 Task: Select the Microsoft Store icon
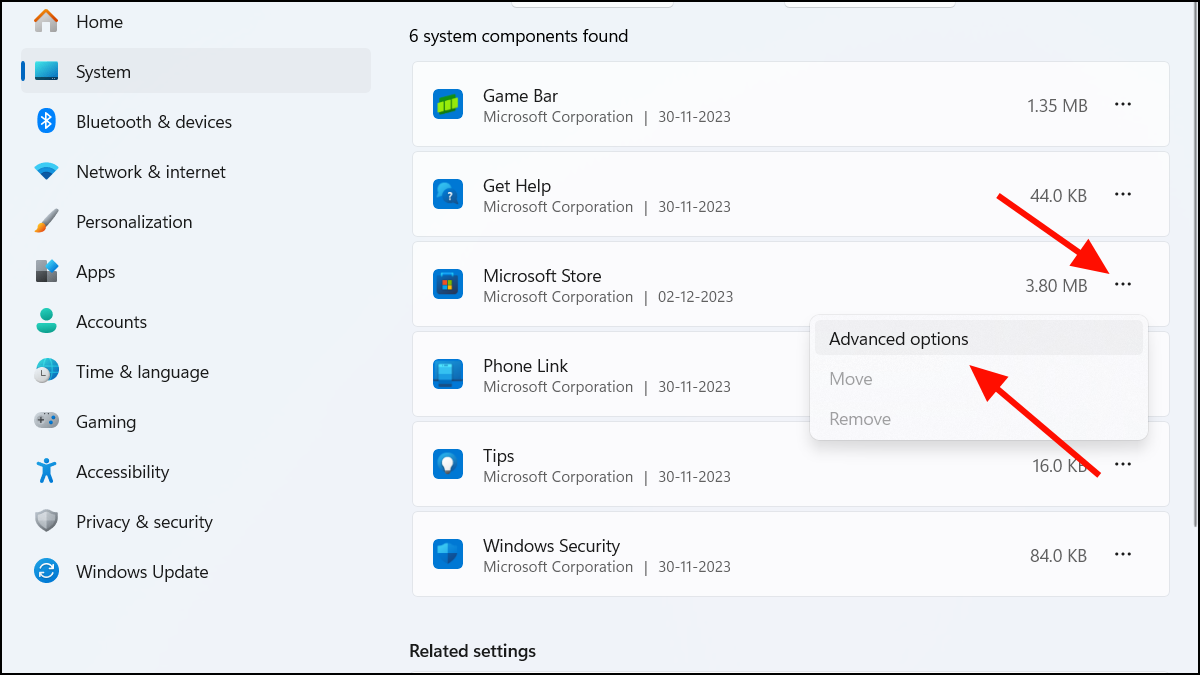447,284
